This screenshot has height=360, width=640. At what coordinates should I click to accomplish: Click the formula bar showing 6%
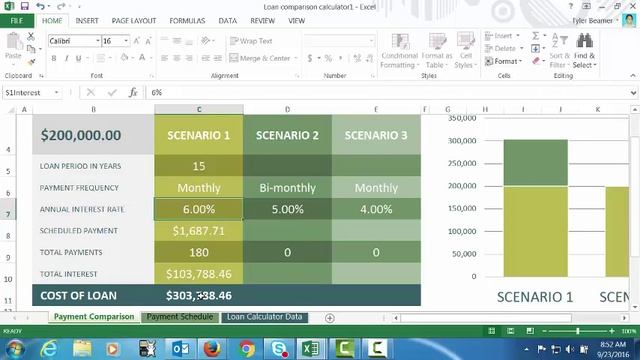point(387,93)
